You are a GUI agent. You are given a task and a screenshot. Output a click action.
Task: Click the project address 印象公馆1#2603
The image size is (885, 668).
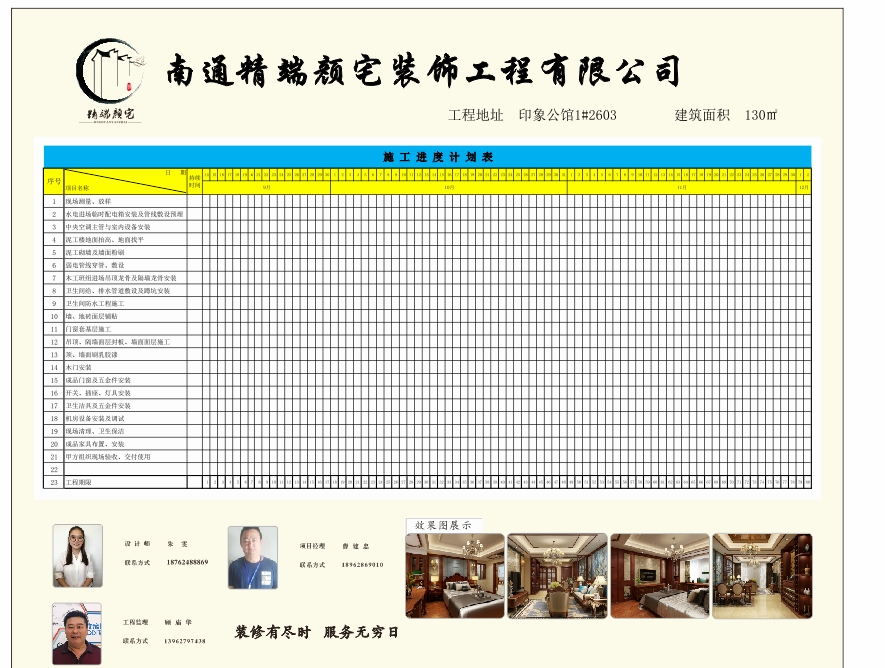tap(567, 115)
